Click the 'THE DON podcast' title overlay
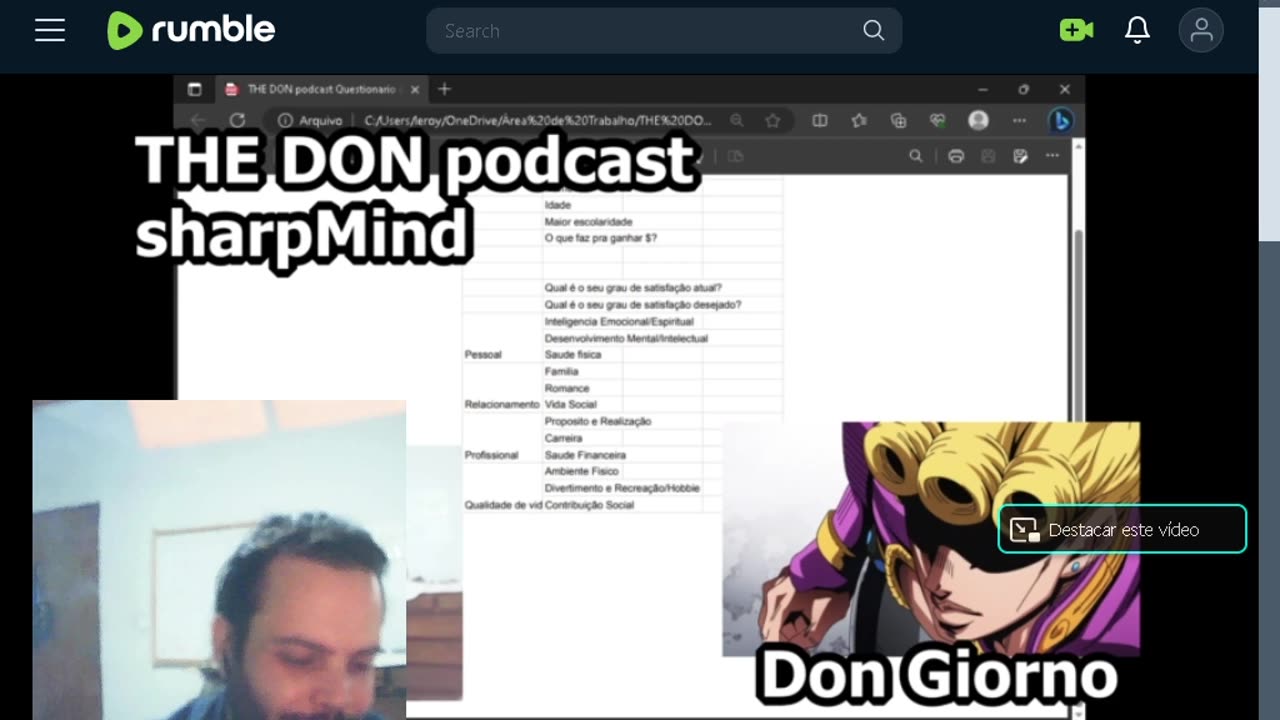 coord(415,160)
